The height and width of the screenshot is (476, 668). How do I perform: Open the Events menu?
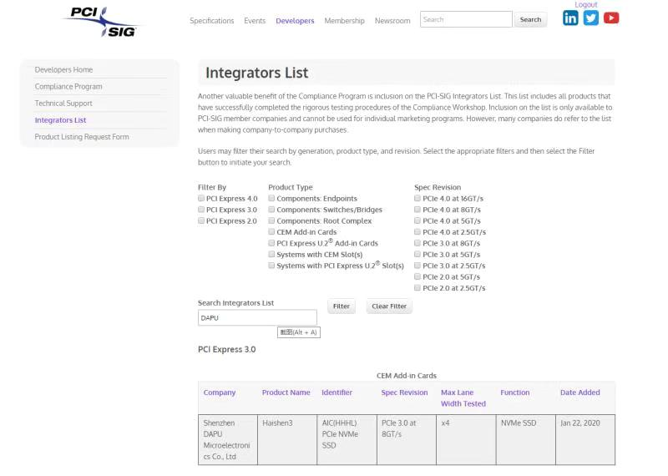pyautogui.click(x=255, y=20)
